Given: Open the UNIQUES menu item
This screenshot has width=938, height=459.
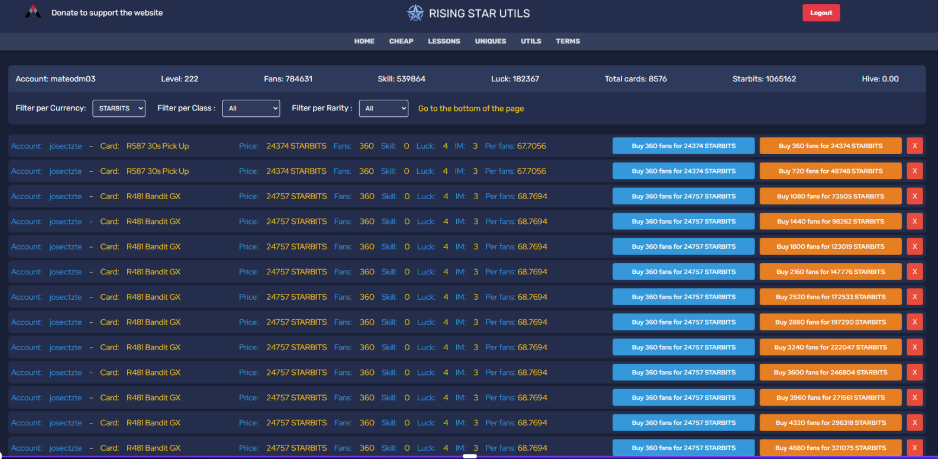Looking at the screenshot, I should 491,41.
